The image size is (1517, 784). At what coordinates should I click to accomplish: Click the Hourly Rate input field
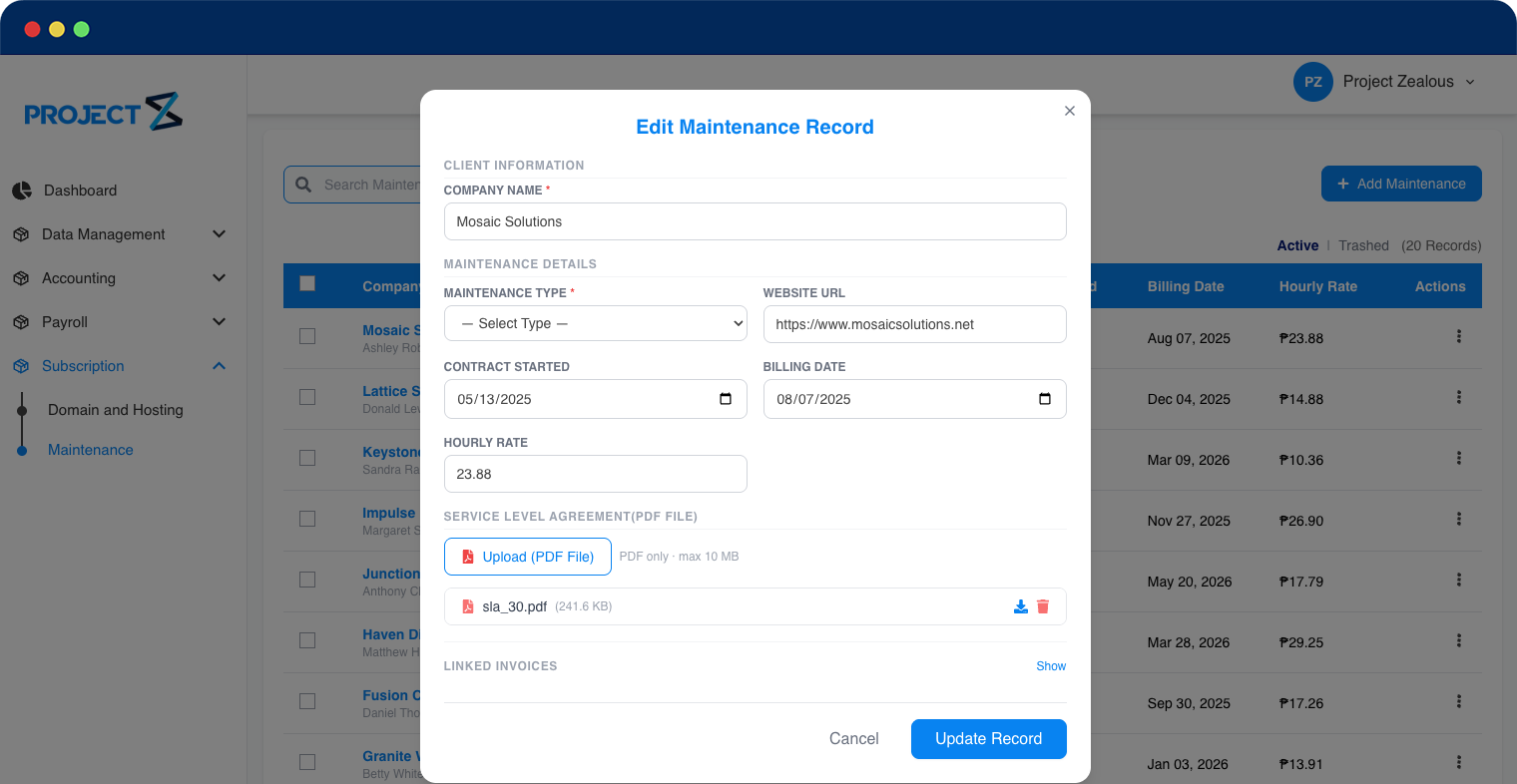coord(595,474)
